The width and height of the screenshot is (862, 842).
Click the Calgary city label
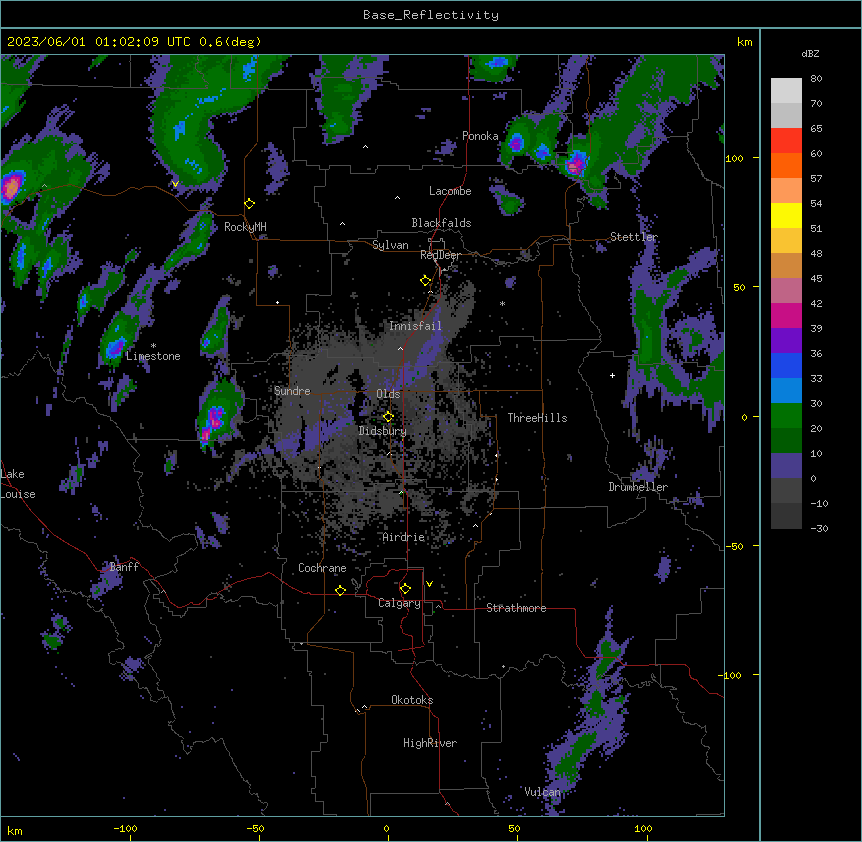click(399, 603)
